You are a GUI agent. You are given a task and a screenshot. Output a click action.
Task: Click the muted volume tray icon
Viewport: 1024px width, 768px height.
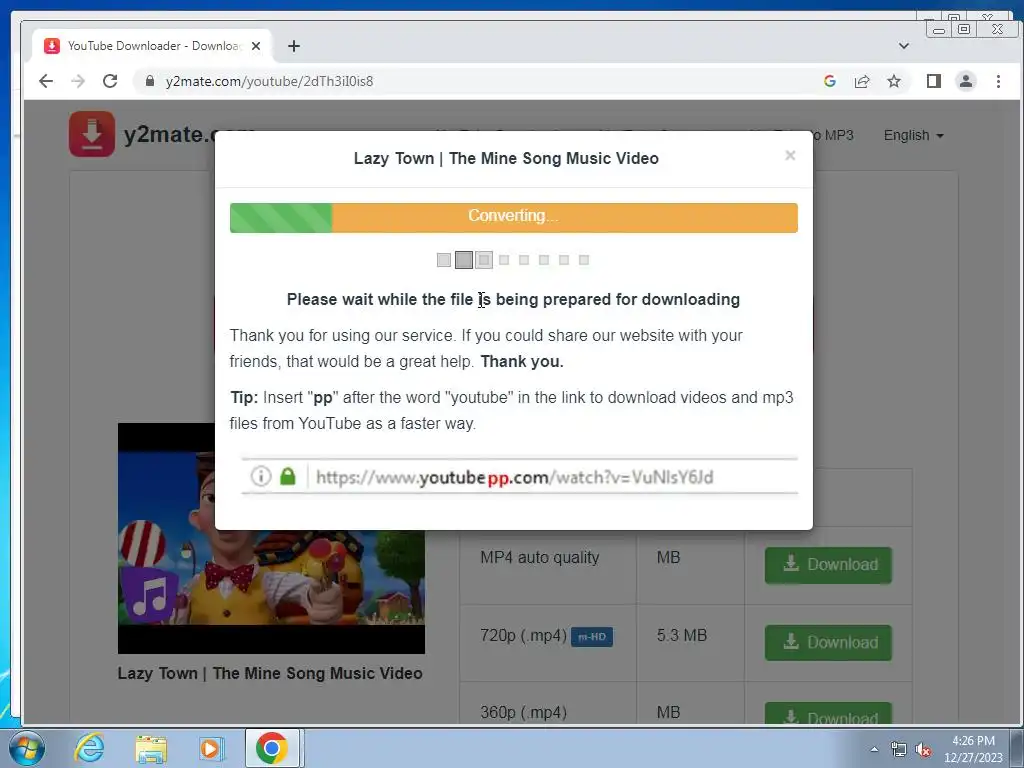[923, 750]
